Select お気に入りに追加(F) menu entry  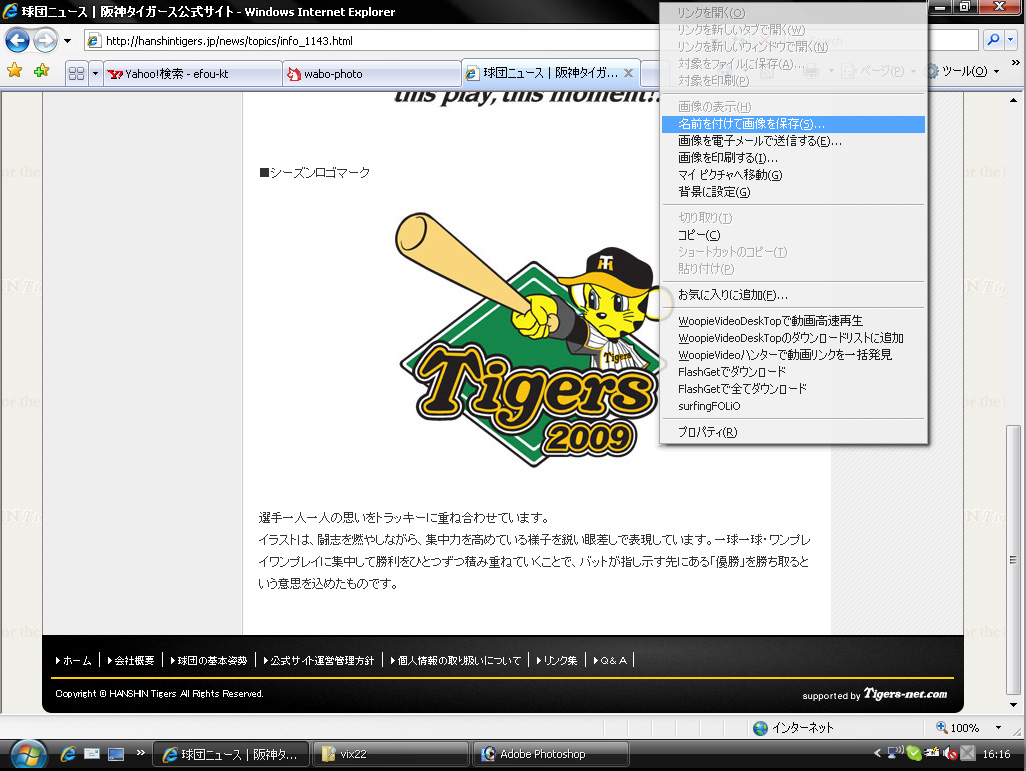click(x=793, y=295)
